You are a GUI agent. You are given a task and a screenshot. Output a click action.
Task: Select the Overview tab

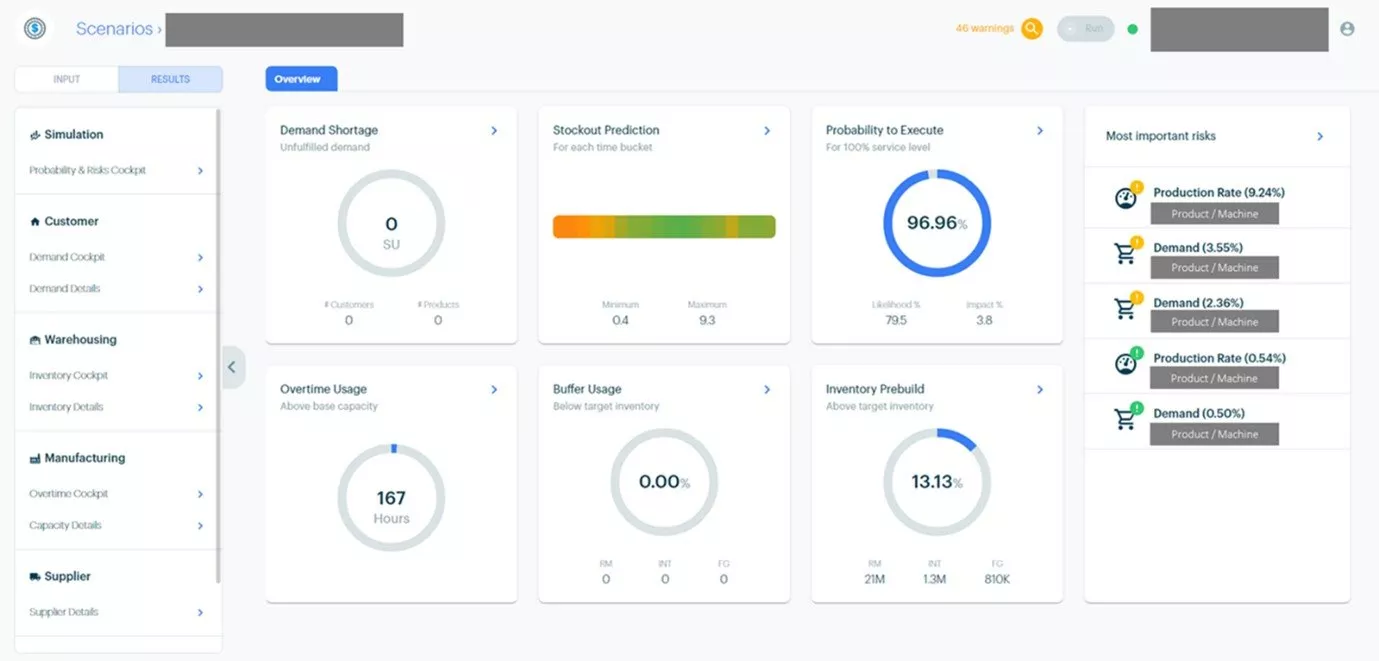(297, 79)
